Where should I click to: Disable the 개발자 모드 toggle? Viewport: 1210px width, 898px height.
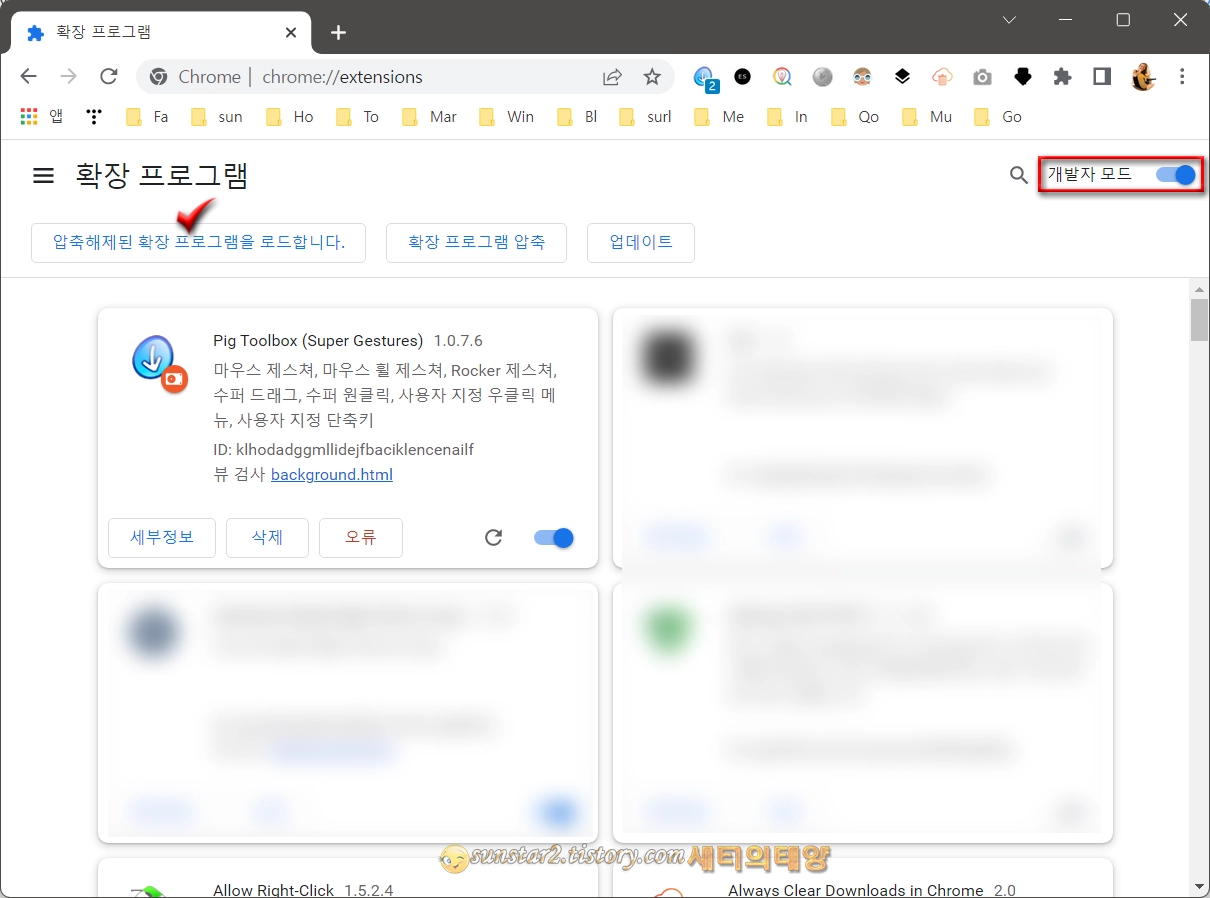[x=1176, y=174]
